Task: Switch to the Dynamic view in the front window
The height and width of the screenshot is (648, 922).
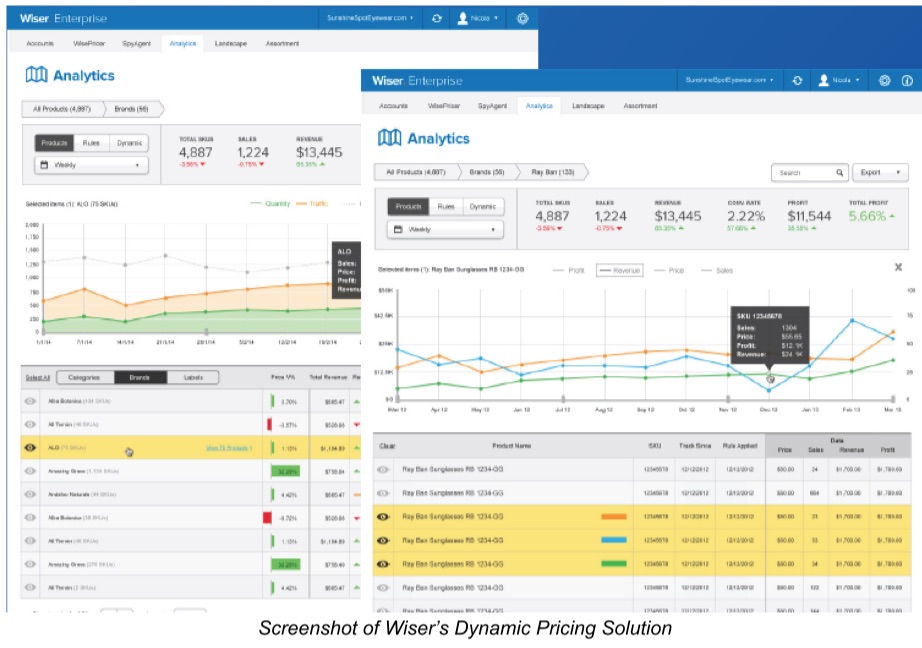Action: (483, 206)
